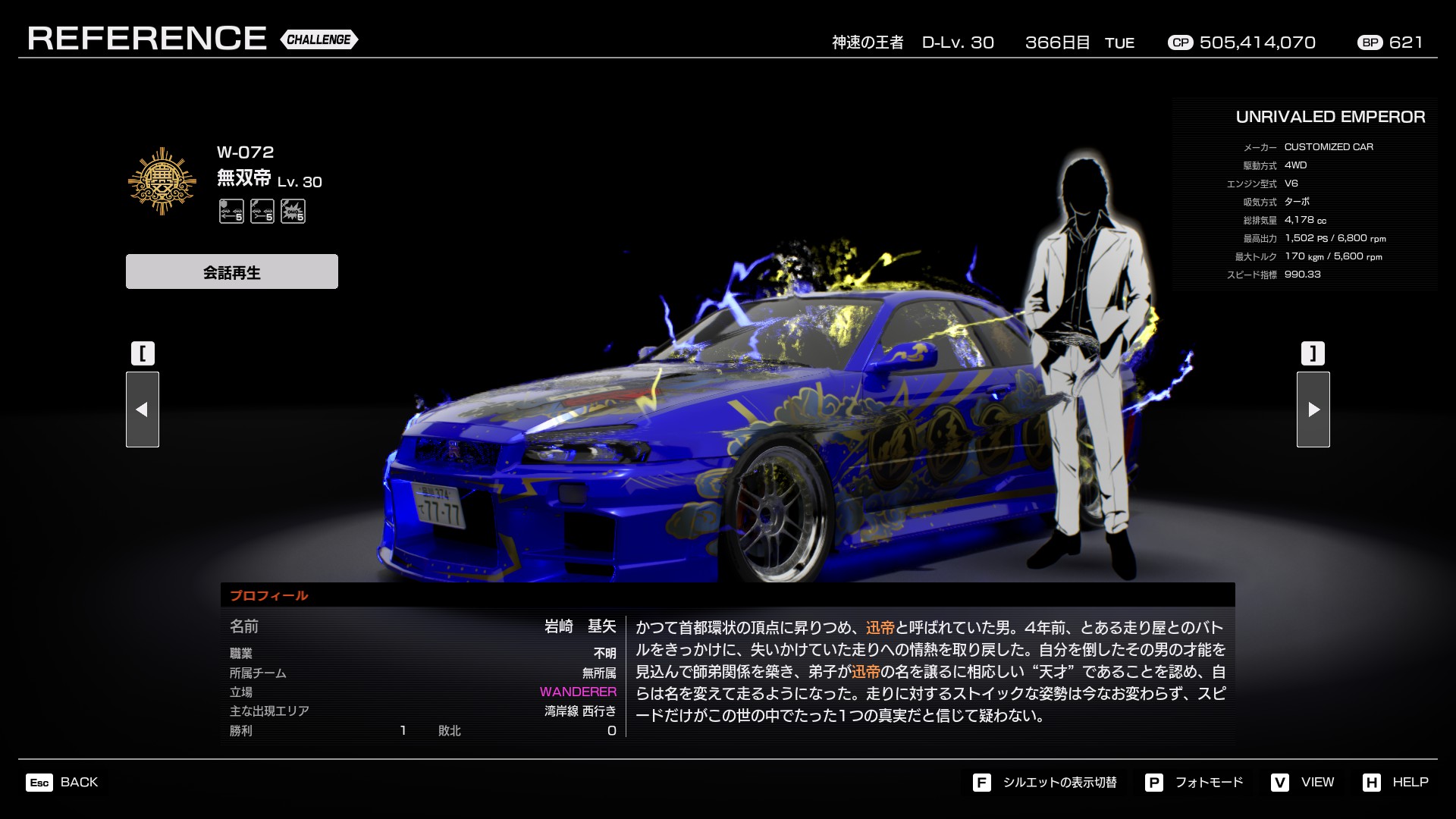This screenshot has height=819, width=1456.
Task: Click the BACK label at bottom left
Action: coord(79,783)
